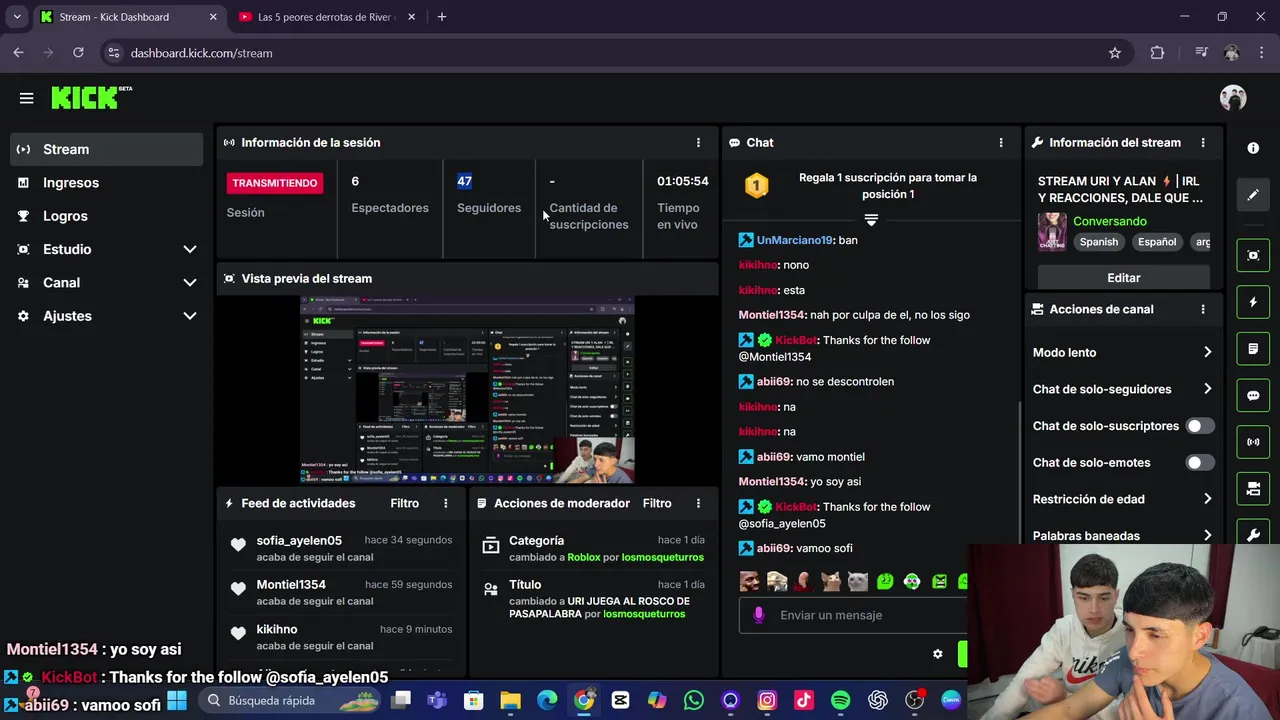Viewport: 1280px width, 720px height.
Task: Bookmark this page with the star icon
Action: pyautogui.click(x=1115, y=53)
